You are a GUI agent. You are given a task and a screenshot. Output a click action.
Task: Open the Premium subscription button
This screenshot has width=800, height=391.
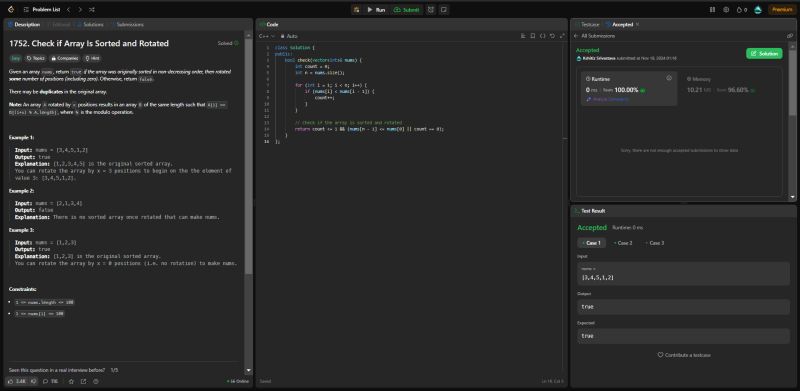pyautogui.click(x=782, y=10)
